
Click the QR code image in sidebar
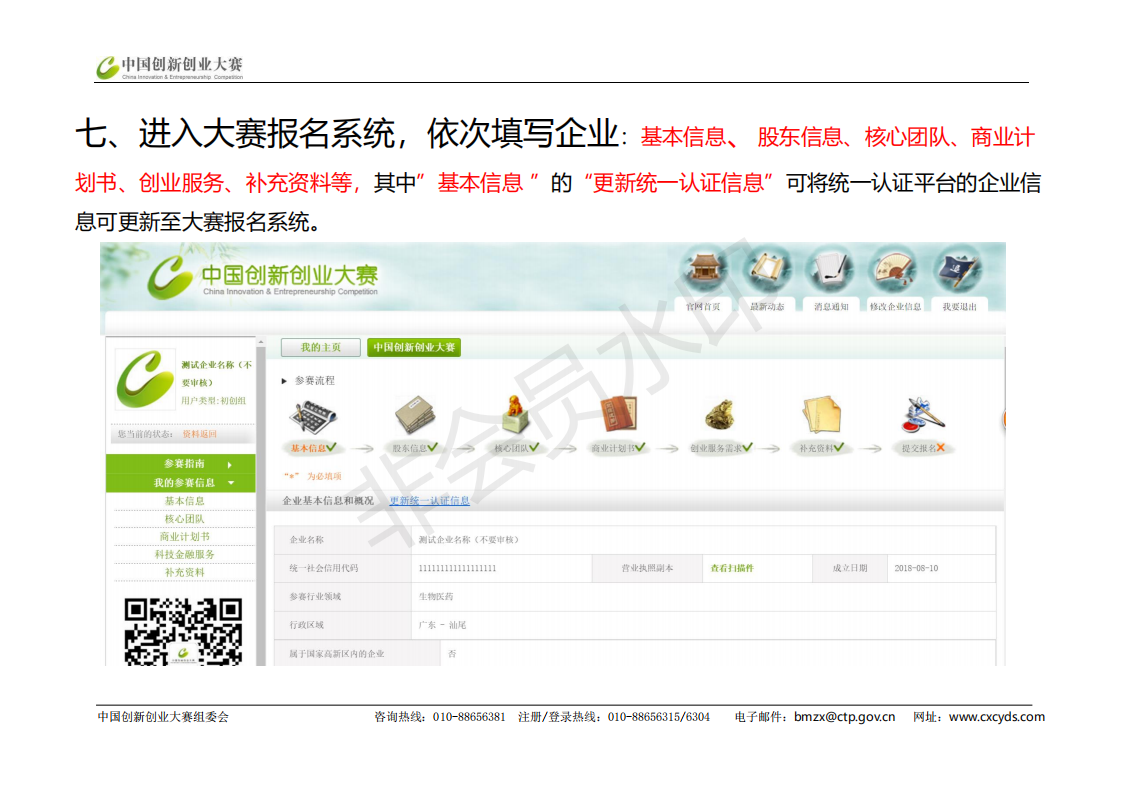tap(183, 631)
